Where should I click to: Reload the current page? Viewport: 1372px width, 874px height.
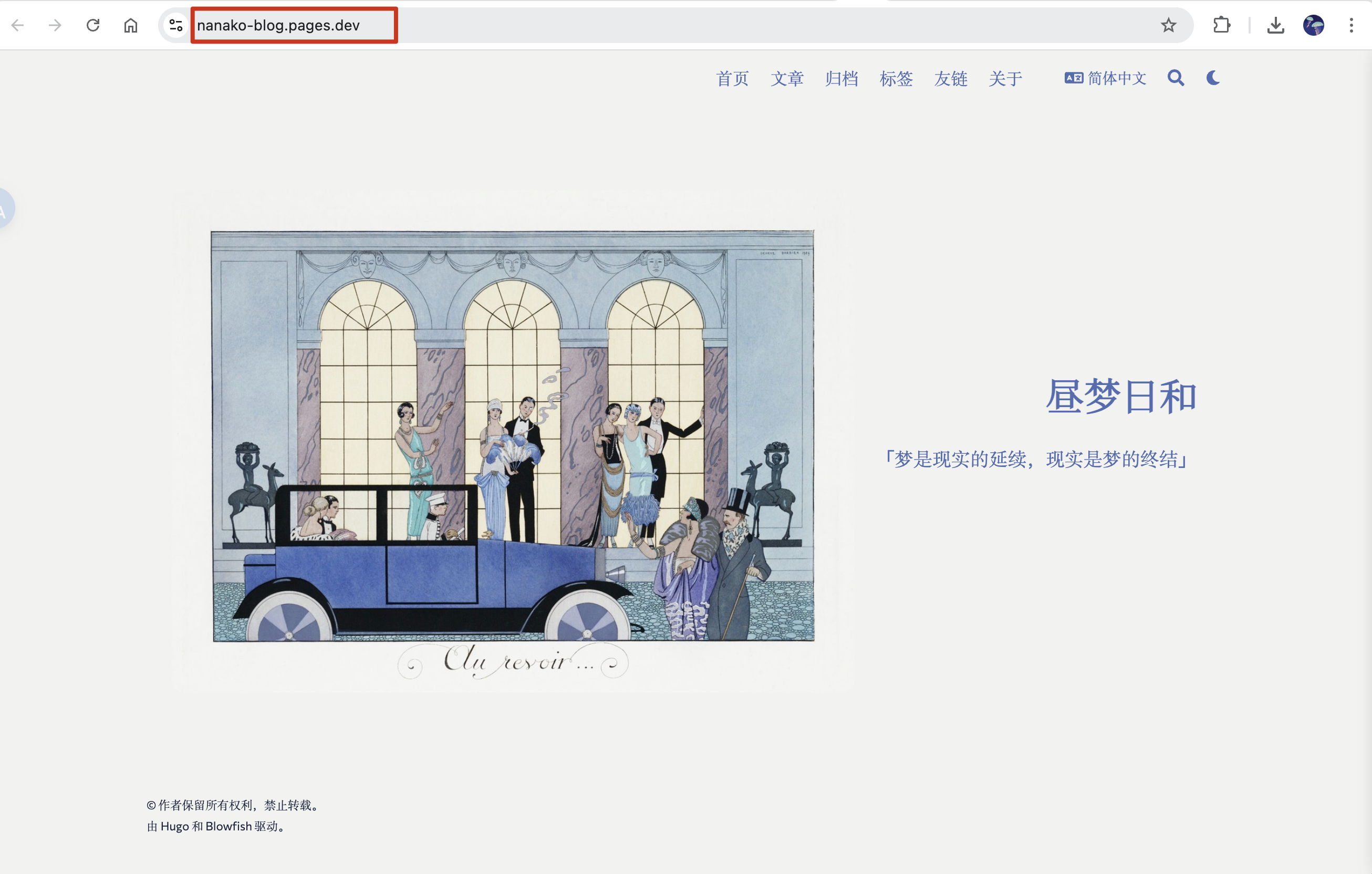click(93, 25)
